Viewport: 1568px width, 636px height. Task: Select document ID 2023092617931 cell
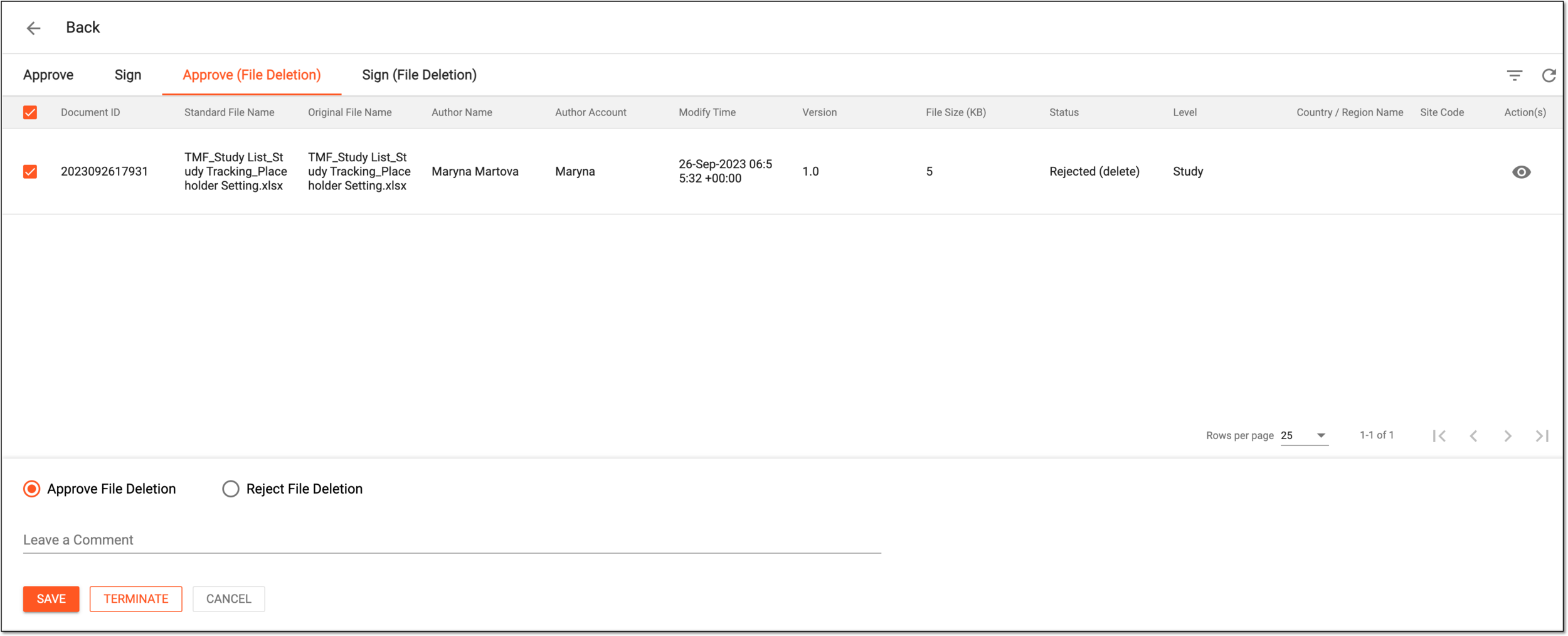pyautogui.click(x=105, y=172)
